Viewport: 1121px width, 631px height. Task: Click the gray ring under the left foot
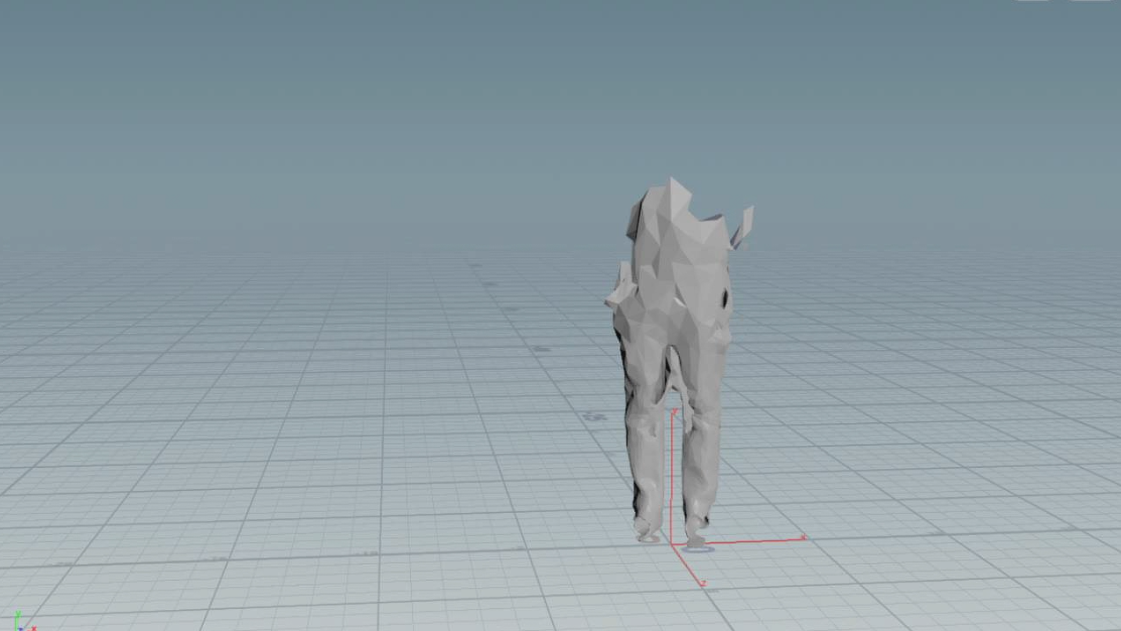click(648, 539)
